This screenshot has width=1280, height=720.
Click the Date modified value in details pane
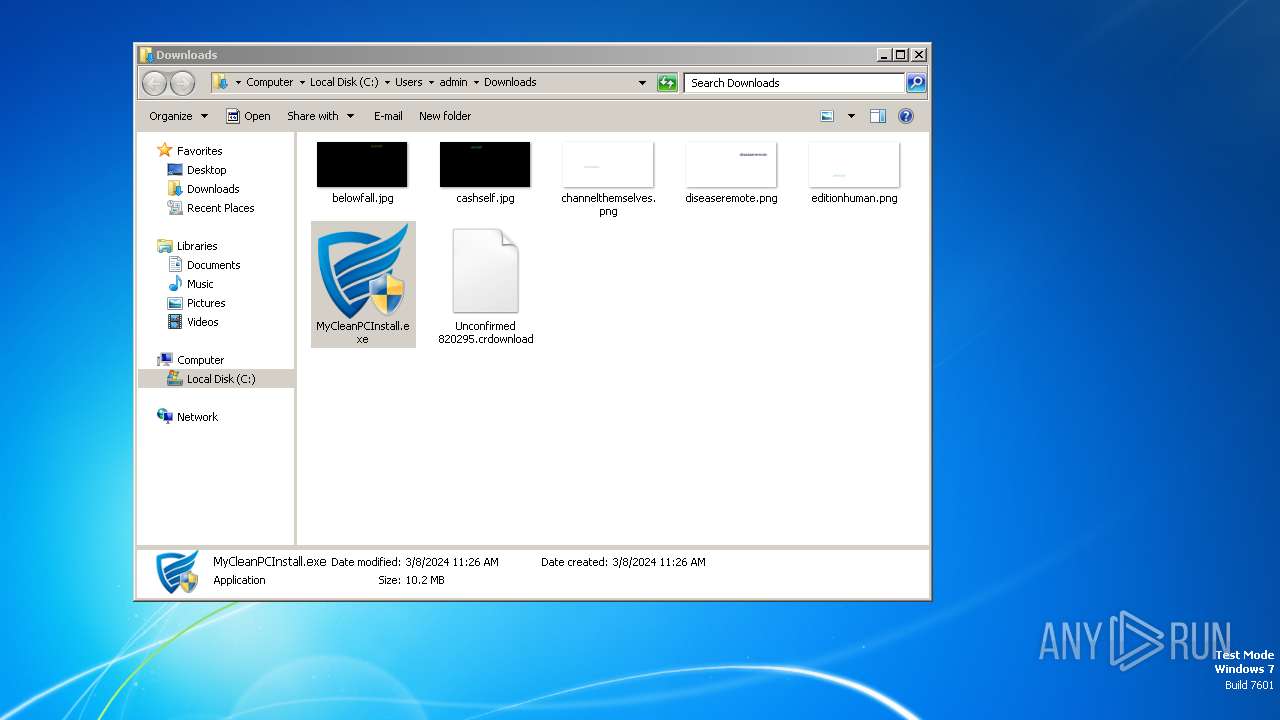(452, 562)
